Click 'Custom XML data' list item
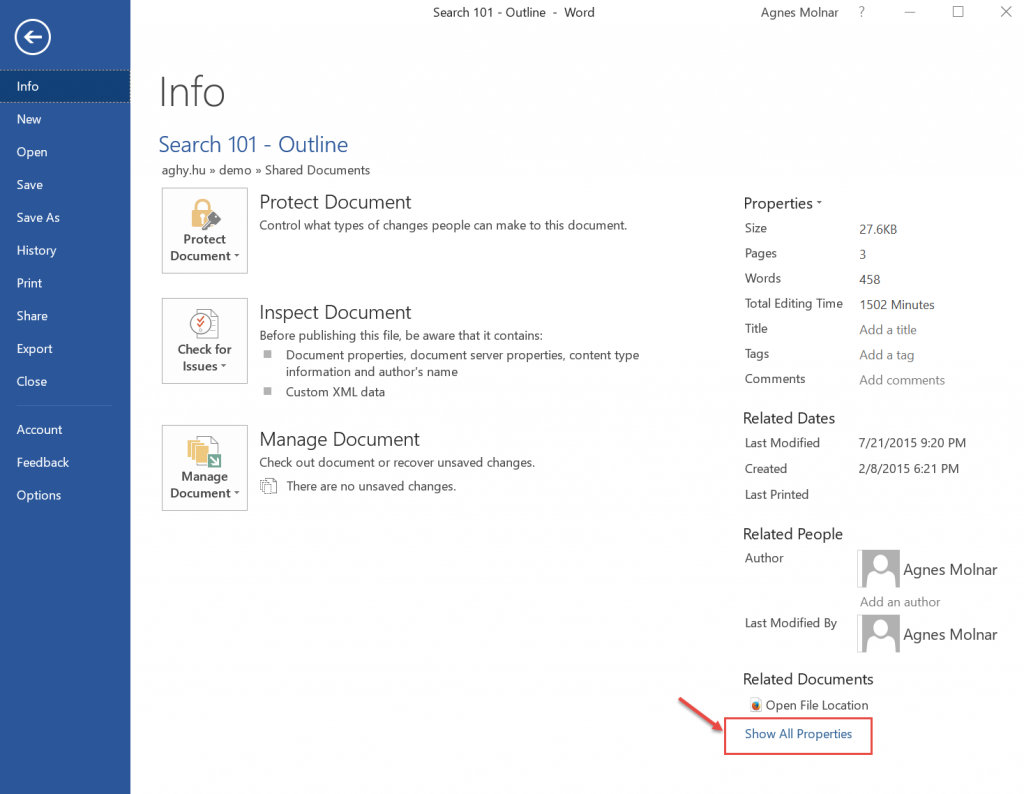Screen dimensions: 1024x794 coord(335,392)
